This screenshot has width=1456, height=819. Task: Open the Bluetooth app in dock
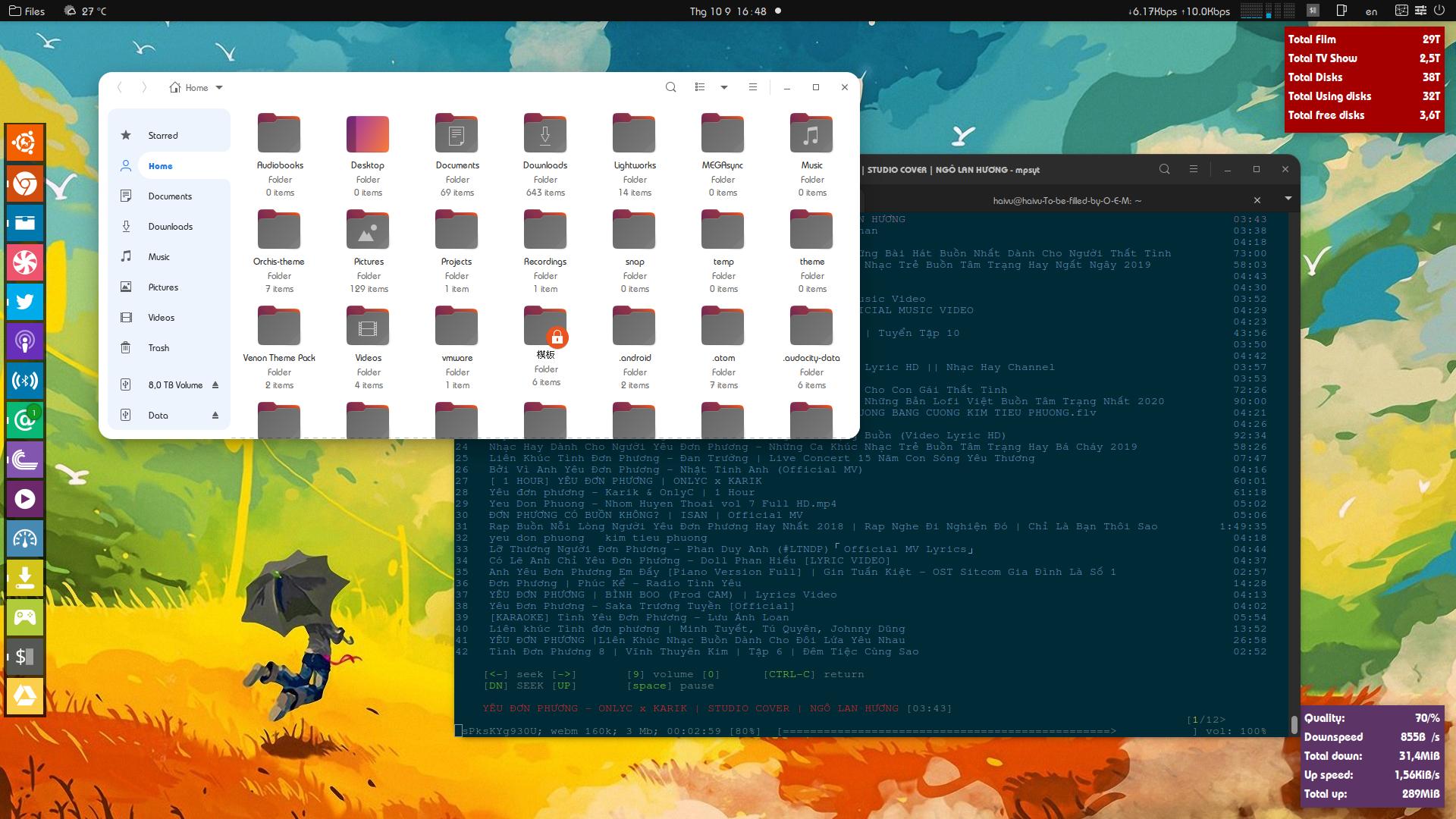25,381
